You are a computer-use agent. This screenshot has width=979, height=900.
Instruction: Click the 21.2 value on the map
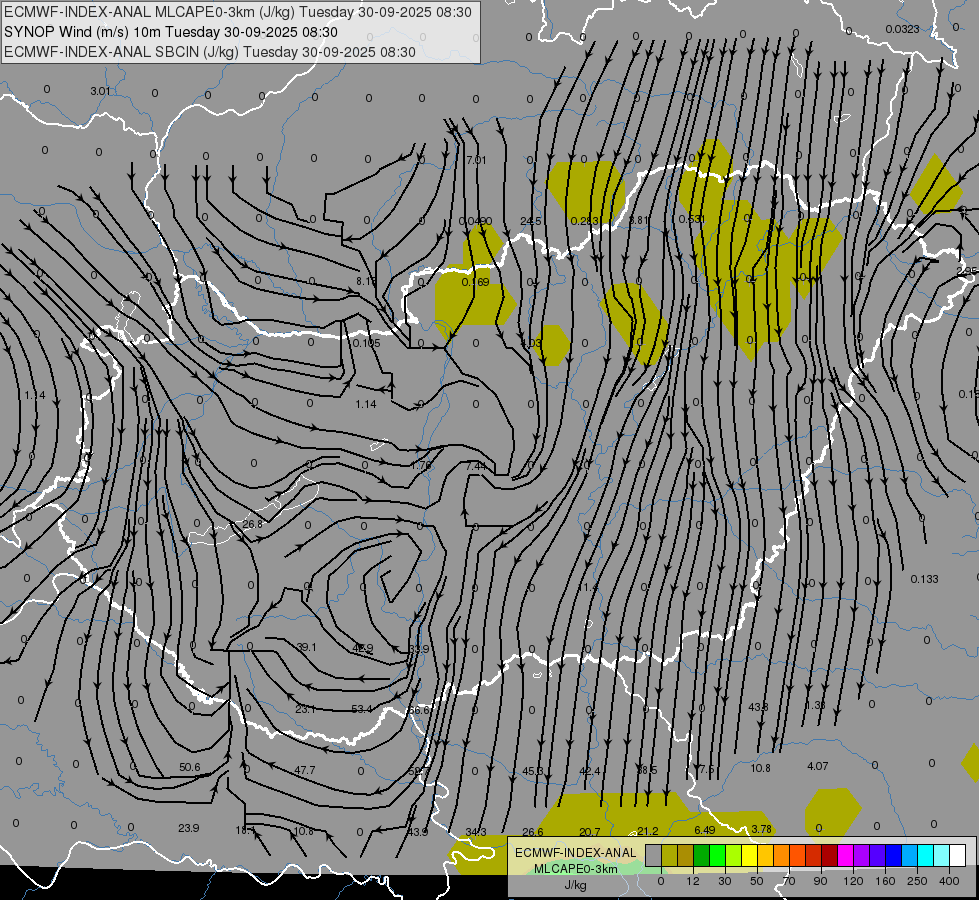coord(647,831)
